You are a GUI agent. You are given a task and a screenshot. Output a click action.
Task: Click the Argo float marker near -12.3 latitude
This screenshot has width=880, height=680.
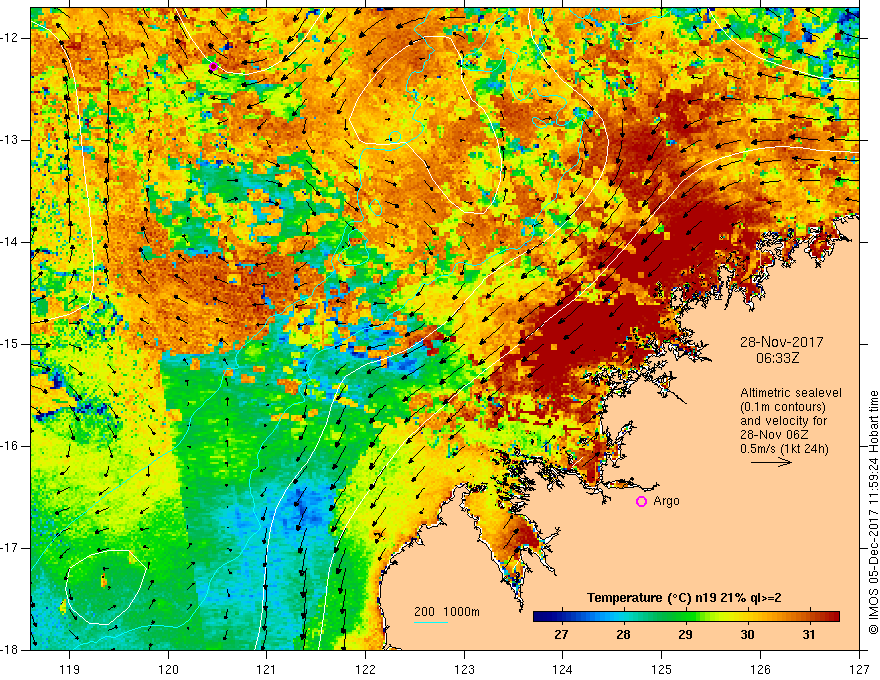213,66
